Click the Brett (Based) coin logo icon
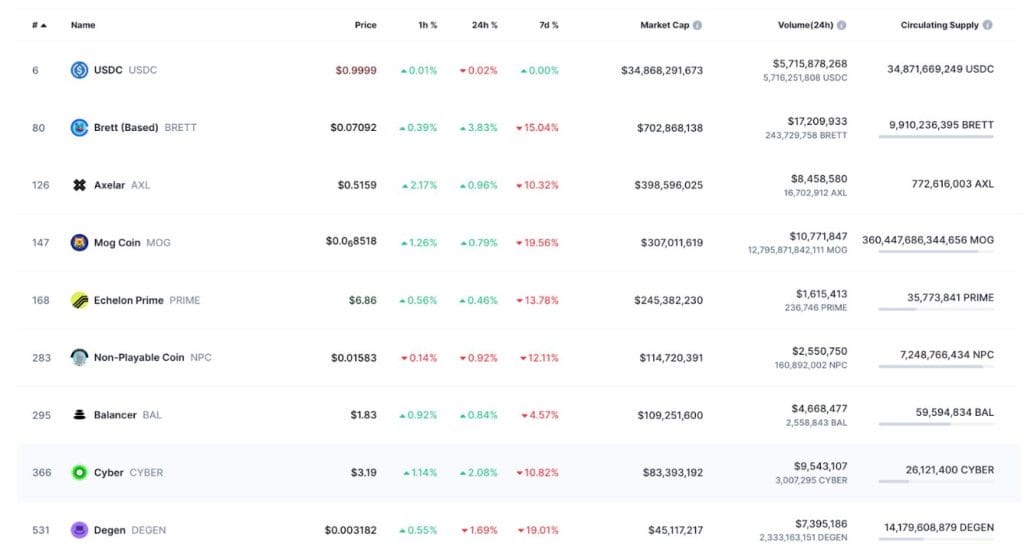This screenshot has width=1024, height=560. click(79, 127)
